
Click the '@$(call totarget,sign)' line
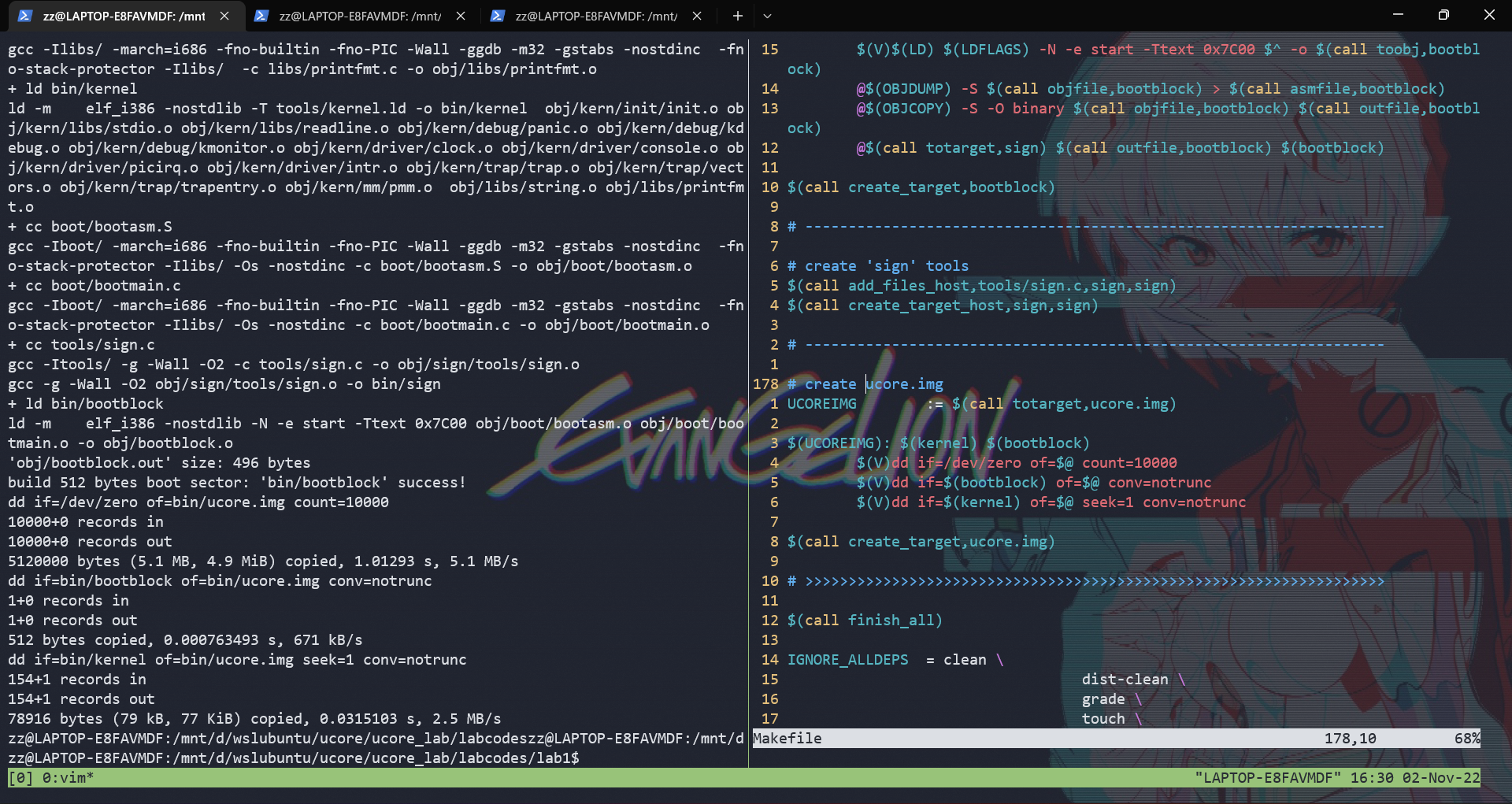[x=1120, y=148]
